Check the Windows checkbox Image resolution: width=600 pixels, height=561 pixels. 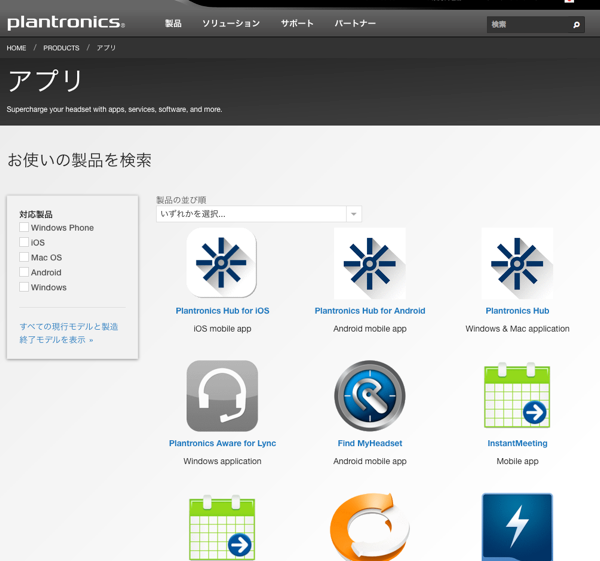[24, 287]
